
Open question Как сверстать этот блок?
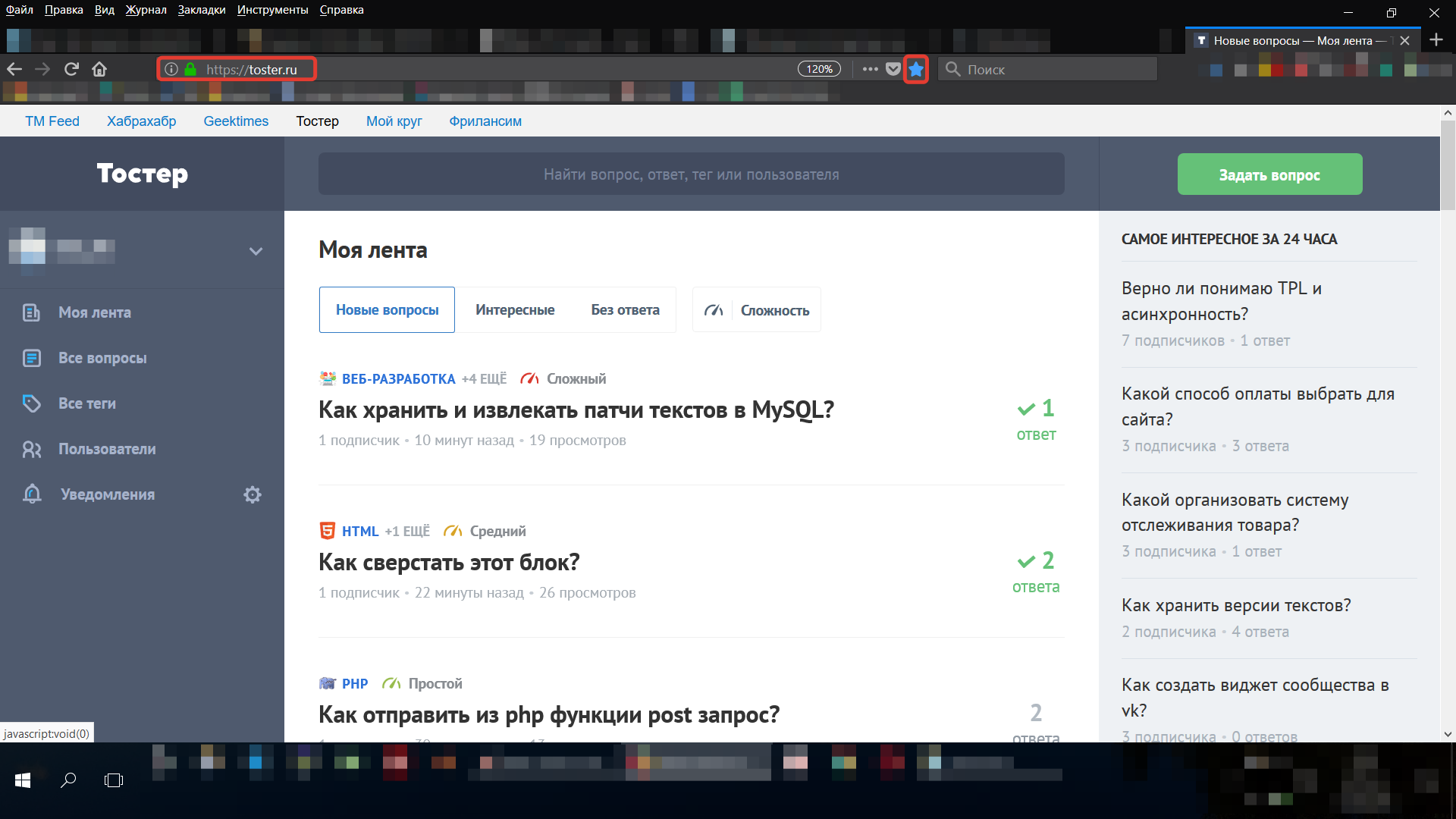point(449,563)
